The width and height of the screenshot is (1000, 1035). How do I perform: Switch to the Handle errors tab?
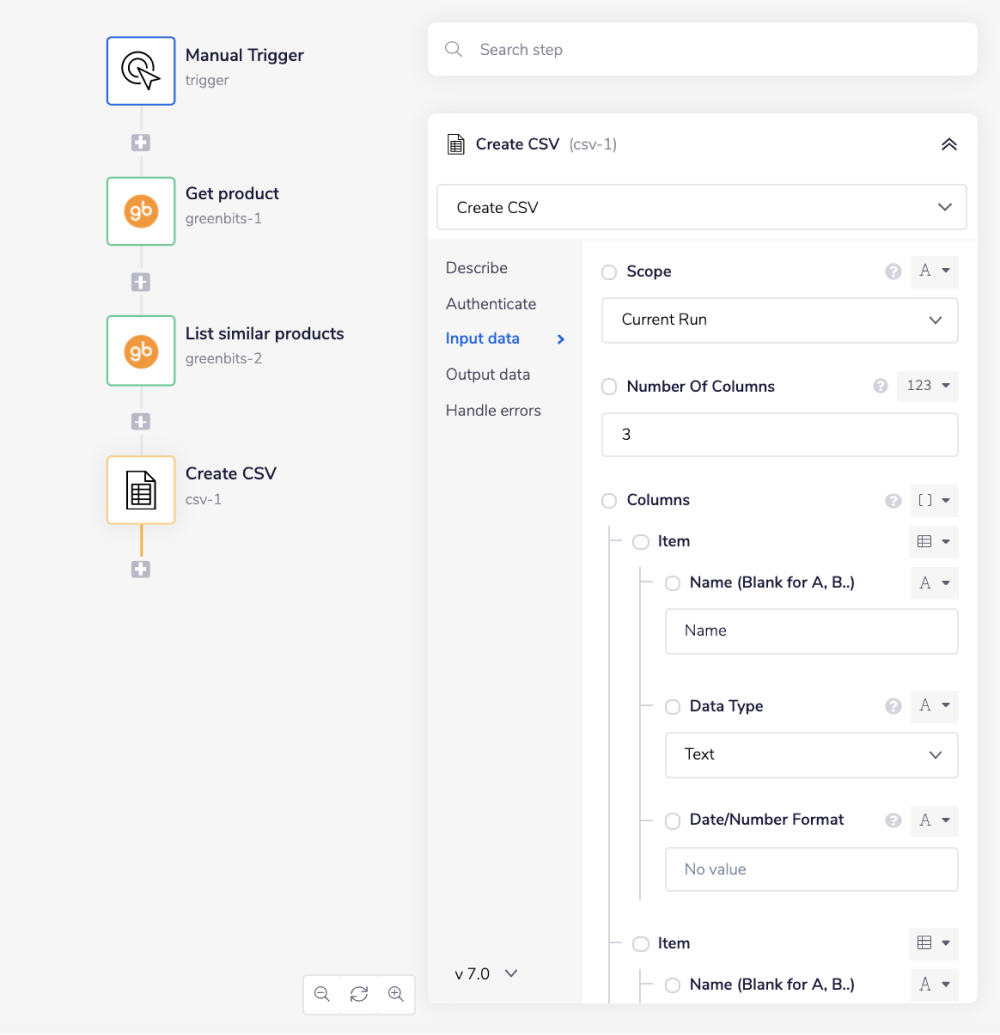[x=493, y=410]
